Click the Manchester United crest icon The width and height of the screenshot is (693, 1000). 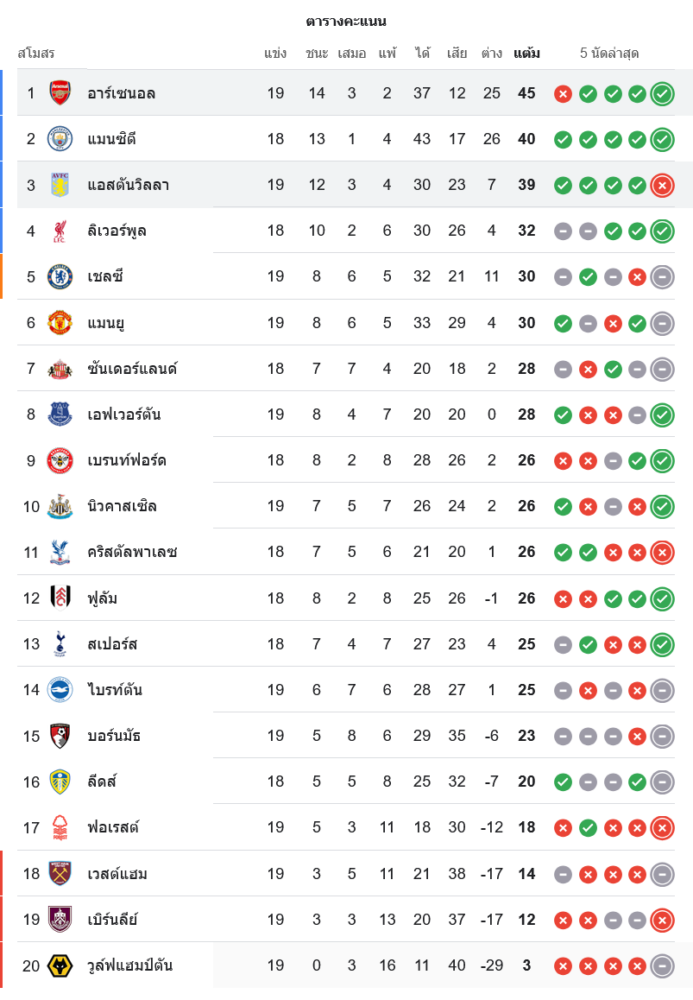tap(60, 323)
